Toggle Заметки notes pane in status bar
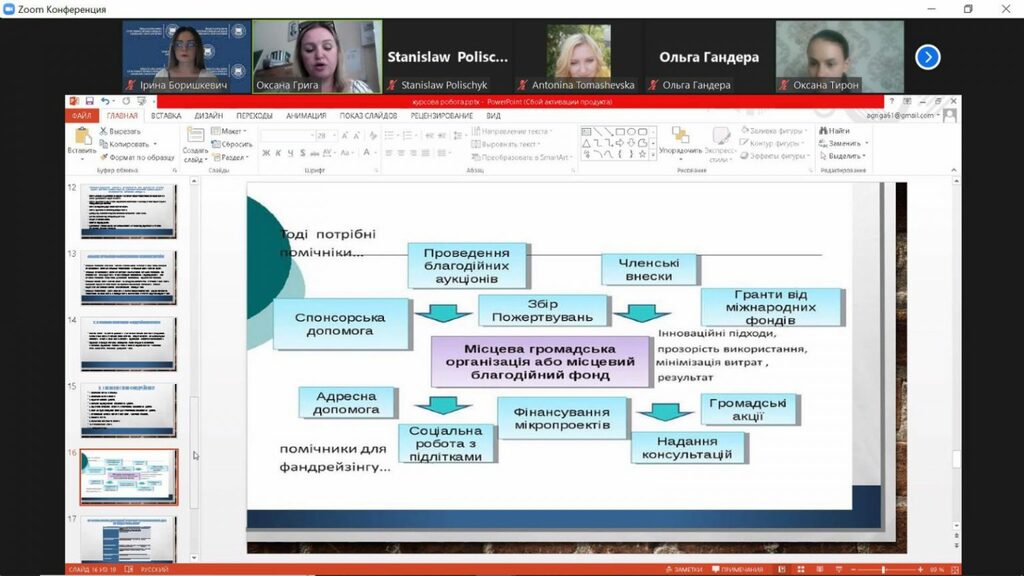The height and width of the screenshot is (576, 1024). coord(684,569)
